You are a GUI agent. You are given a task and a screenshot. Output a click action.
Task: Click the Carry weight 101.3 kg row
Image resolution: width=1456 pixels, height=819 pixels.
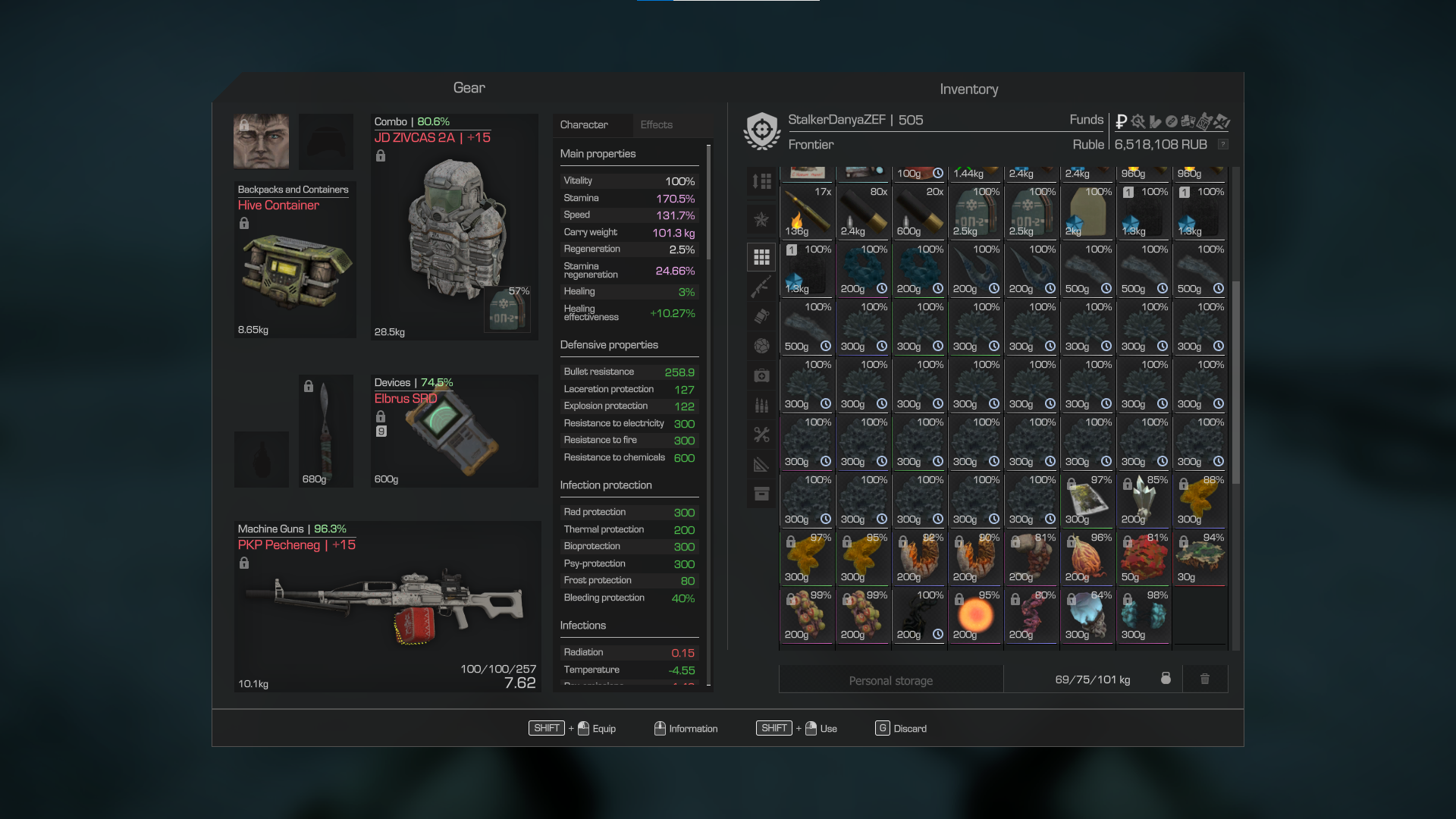tap(629, 233)
